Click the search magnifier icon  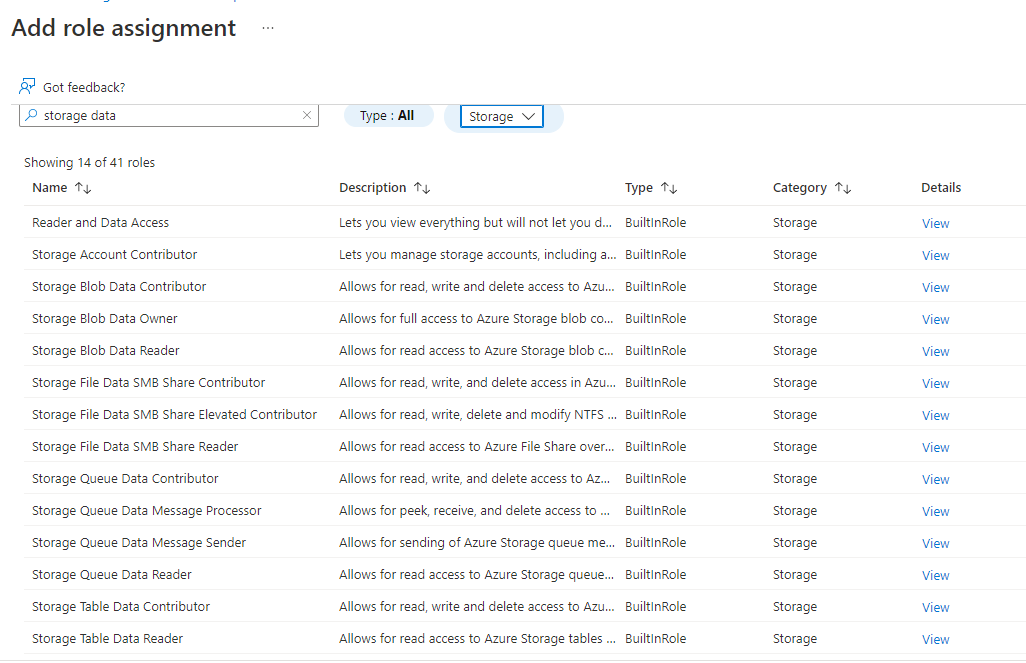coord(31,116)
